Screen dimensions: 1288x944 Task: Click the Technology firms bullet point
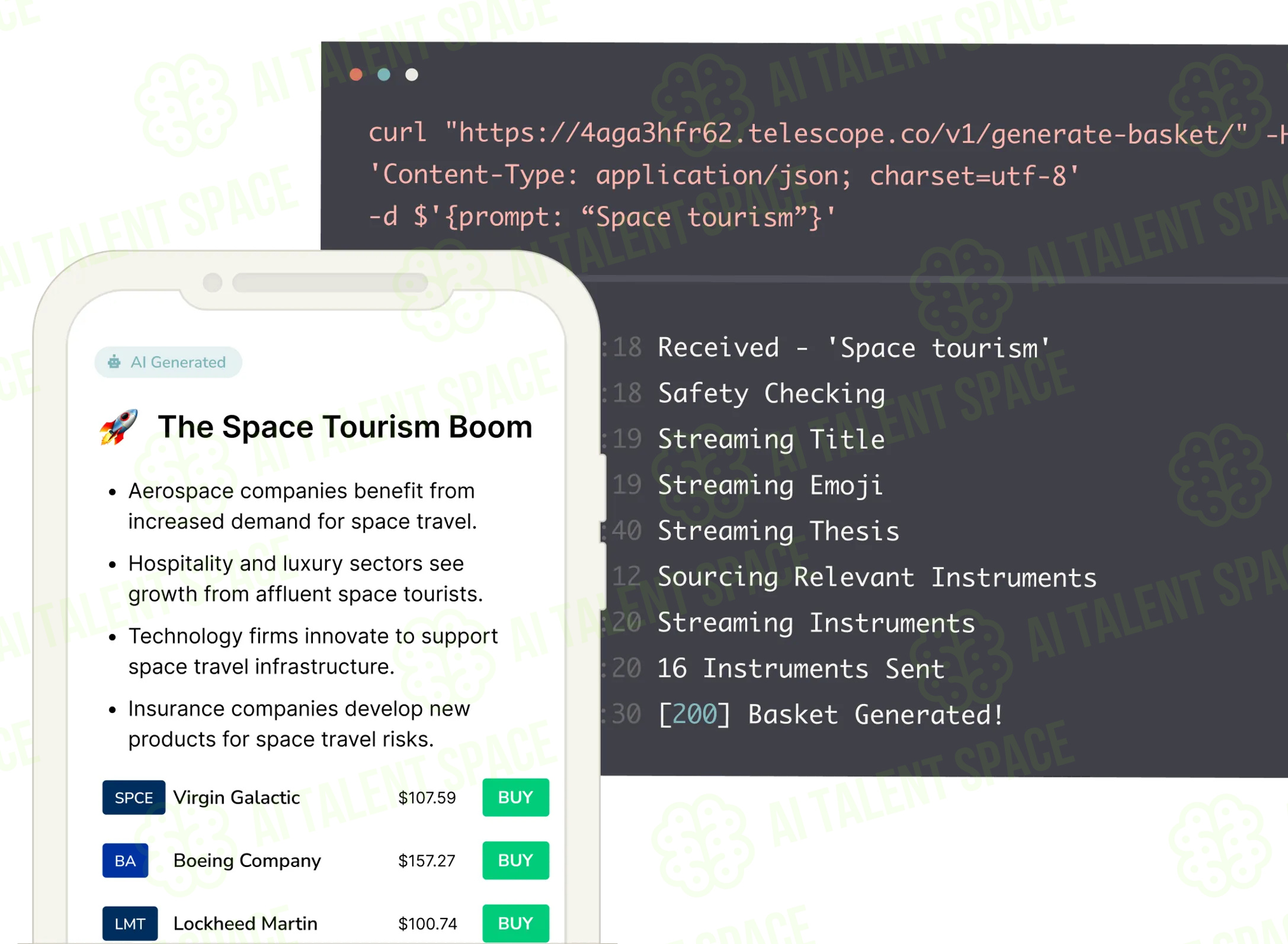tap(313, 651)
